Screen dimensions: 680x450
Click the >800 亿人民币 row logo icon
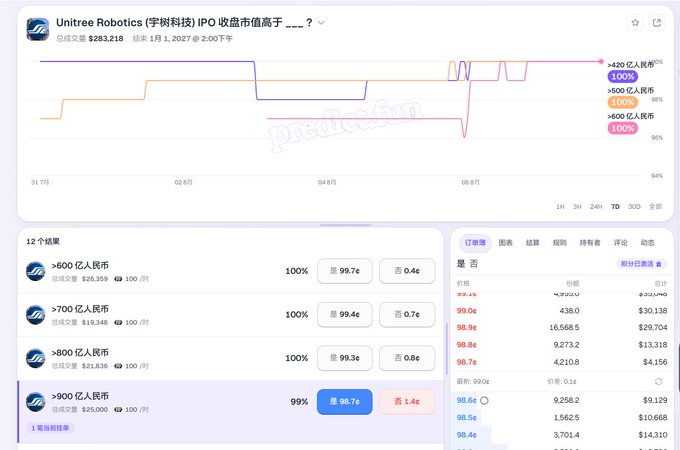click(36, 359)
